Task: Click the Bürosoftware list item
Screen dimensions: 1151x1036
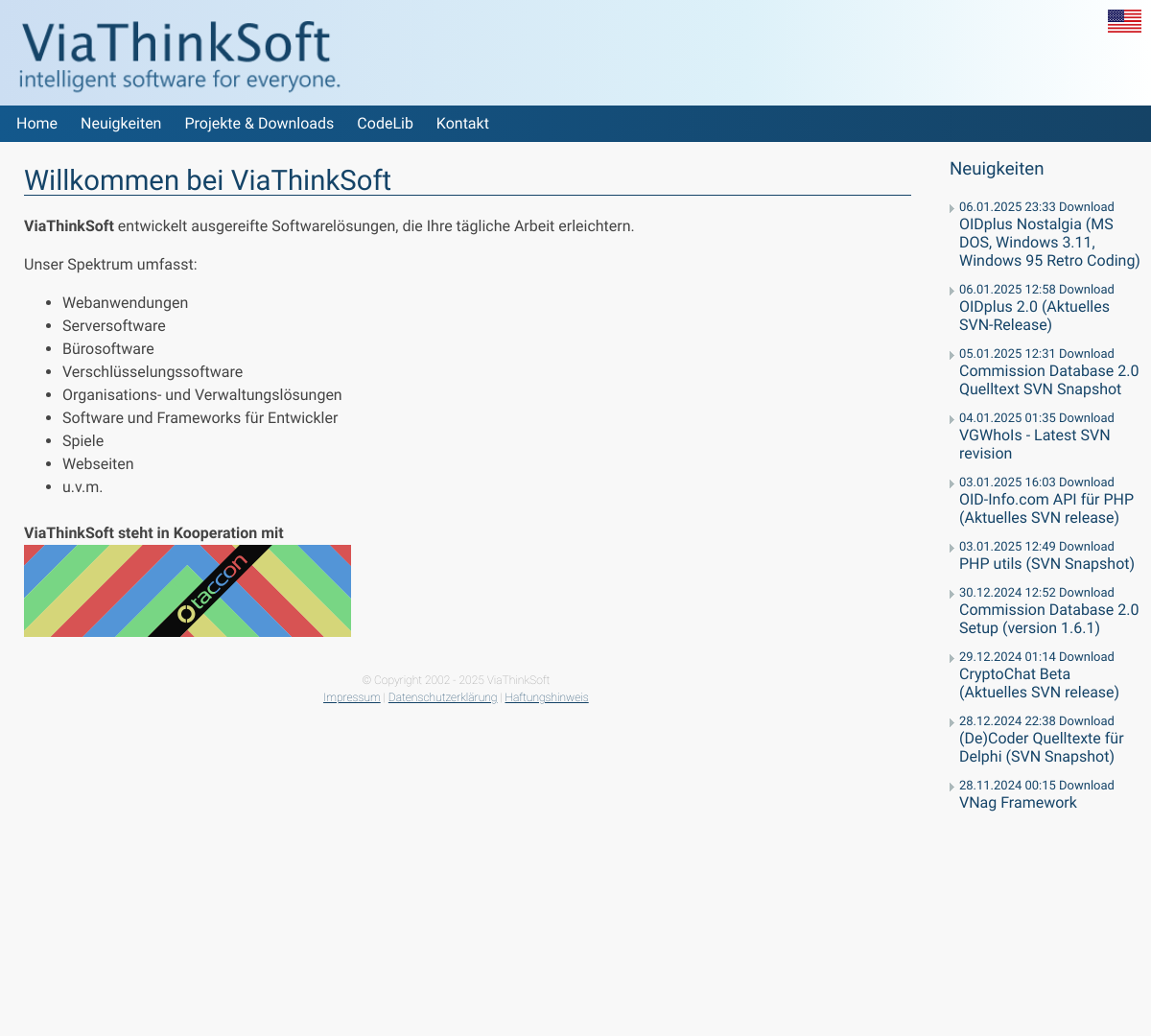Action: click(x=108, y=349)
